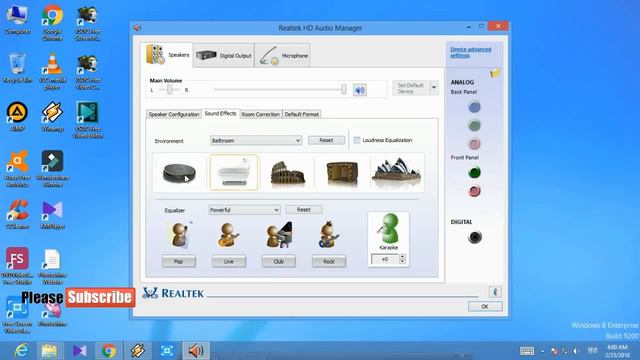Choose the stone disc environment preset
Screen dimensions: 640x360
[x=179, y=173]
